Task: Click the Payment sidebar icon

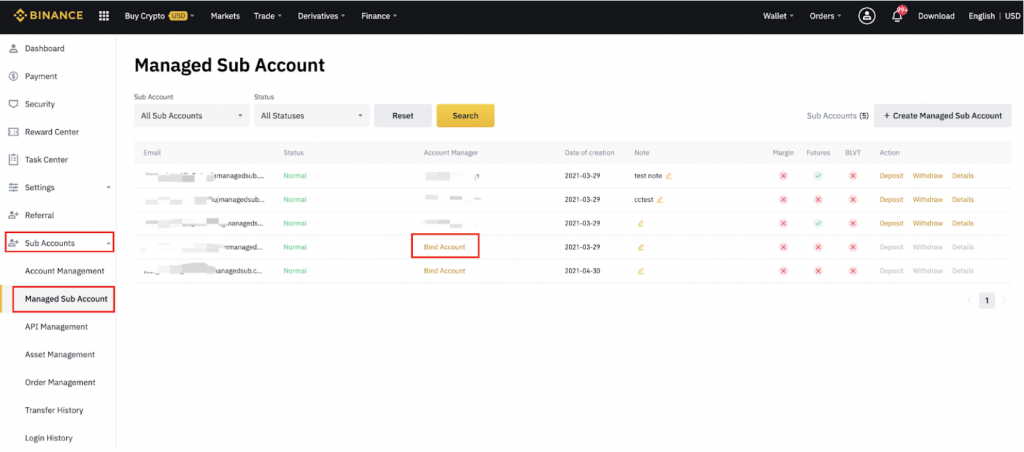Action: (x=13, y=76)
